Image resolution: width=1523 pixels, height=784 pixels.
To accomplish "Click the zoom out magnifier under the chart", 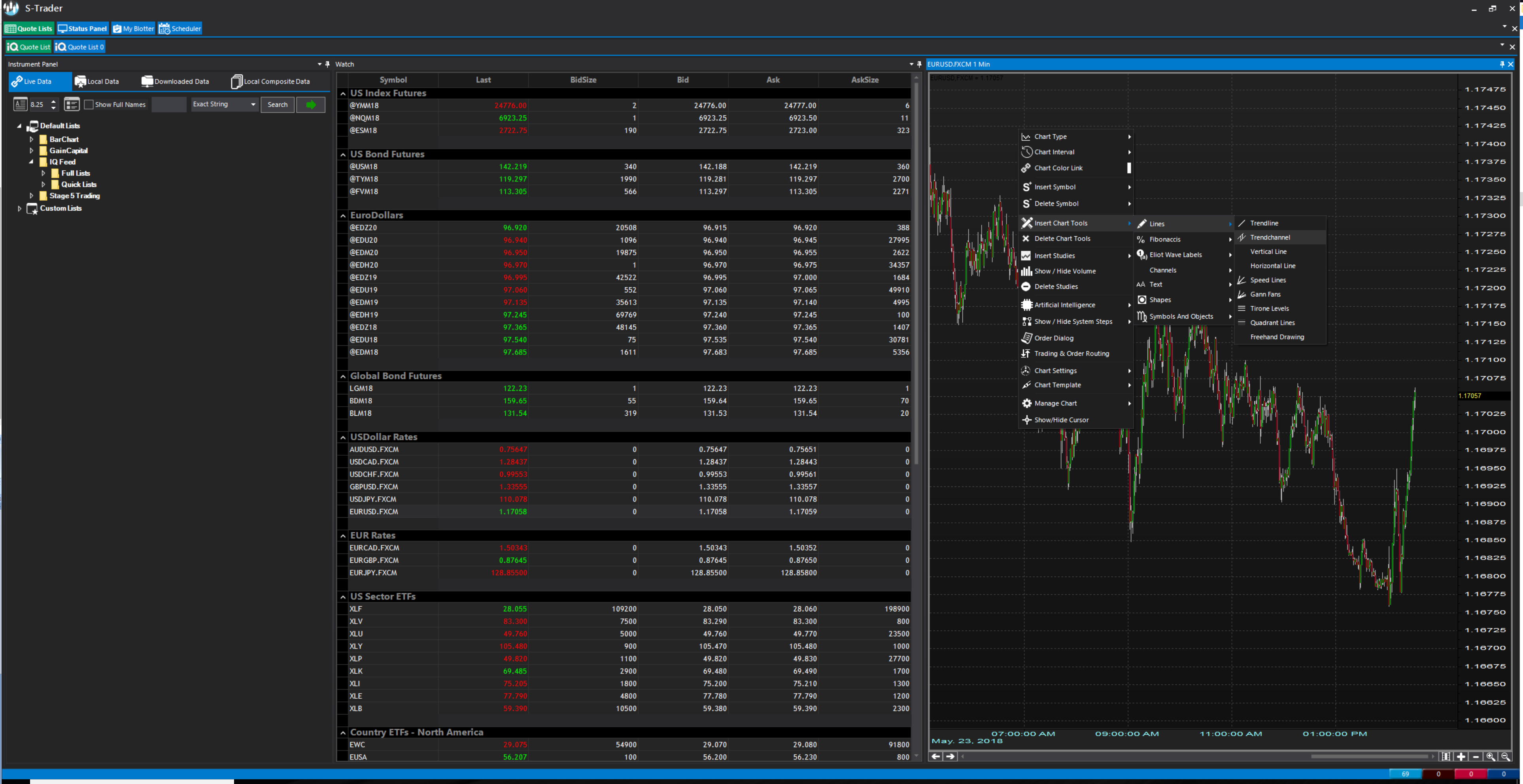I will pos(1505,756).
